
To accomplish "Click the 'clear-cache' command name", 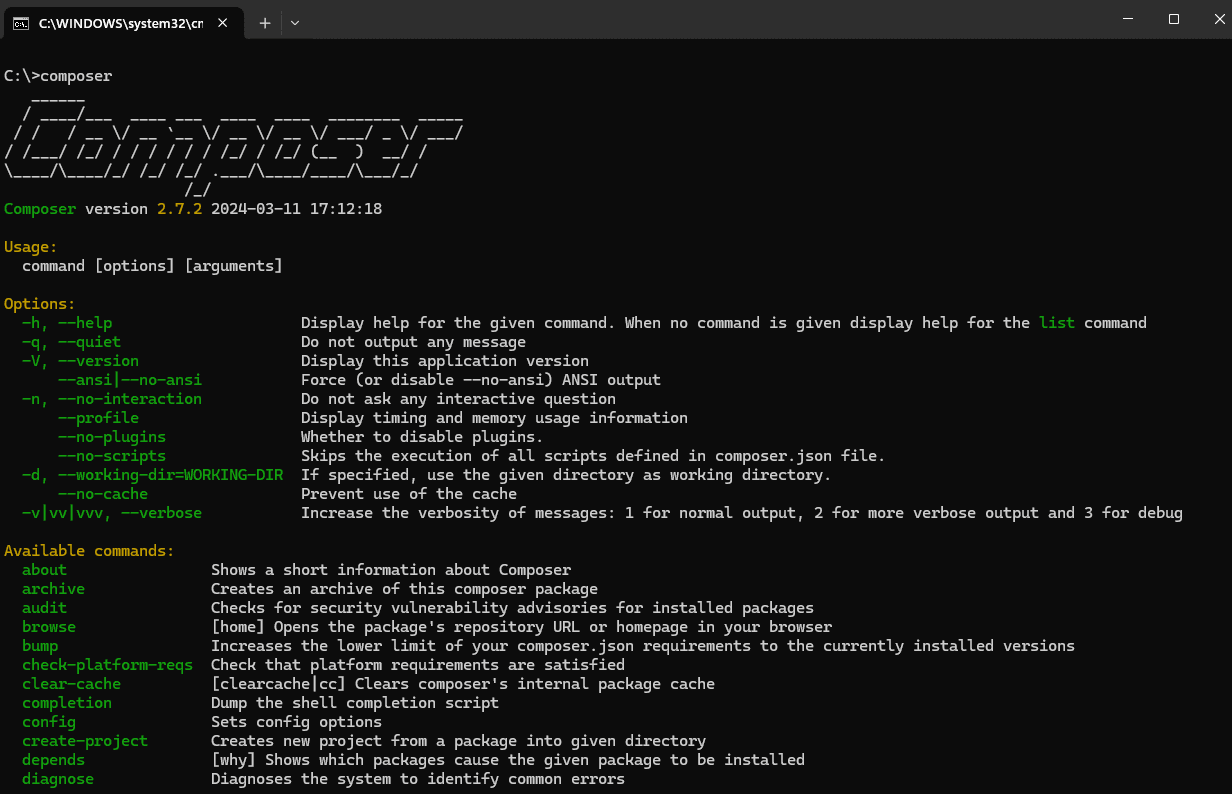I will [71, 684].
